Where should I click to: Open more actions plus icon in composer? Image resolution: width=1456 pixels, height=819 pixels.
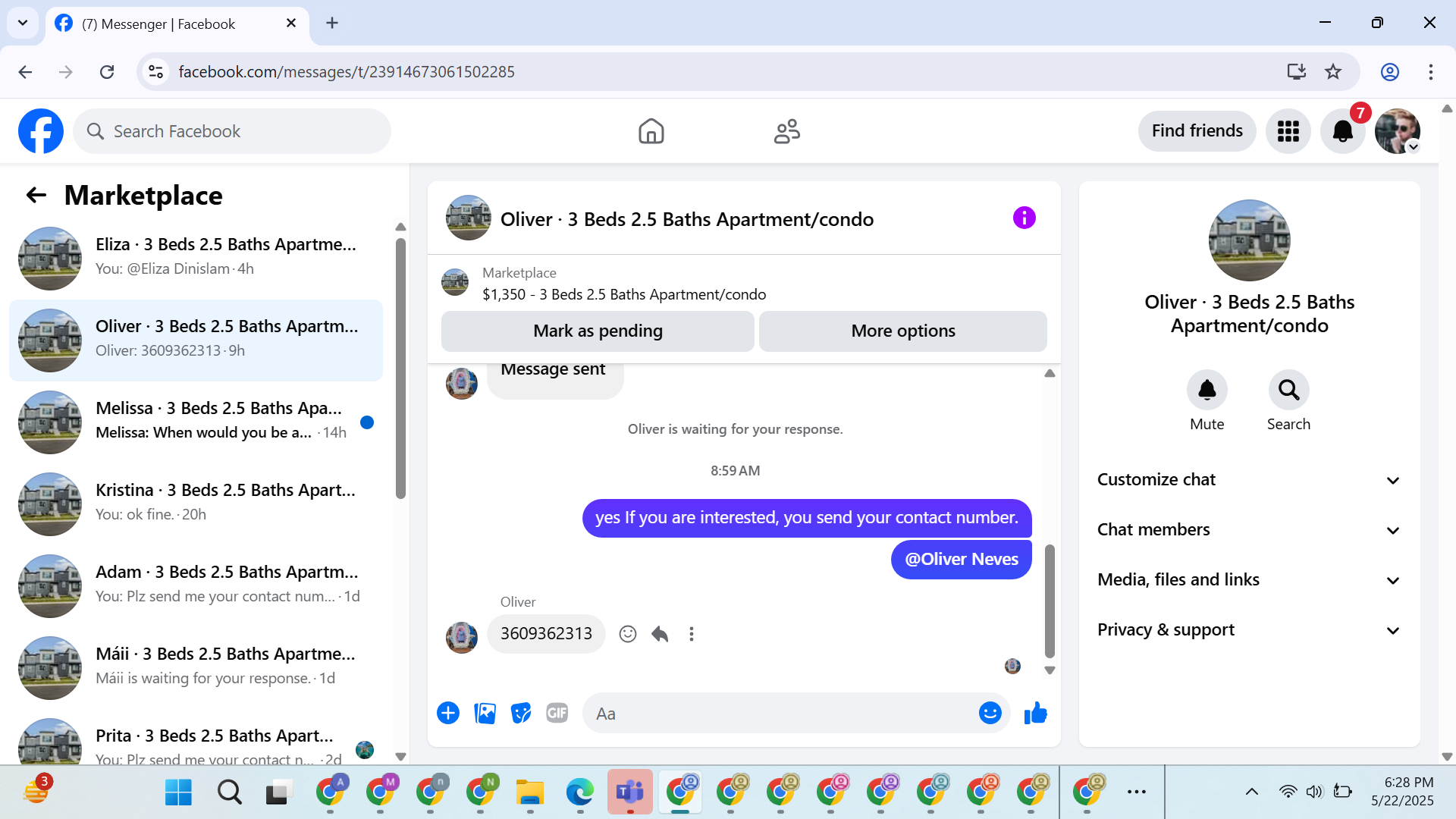pos(448,713)
